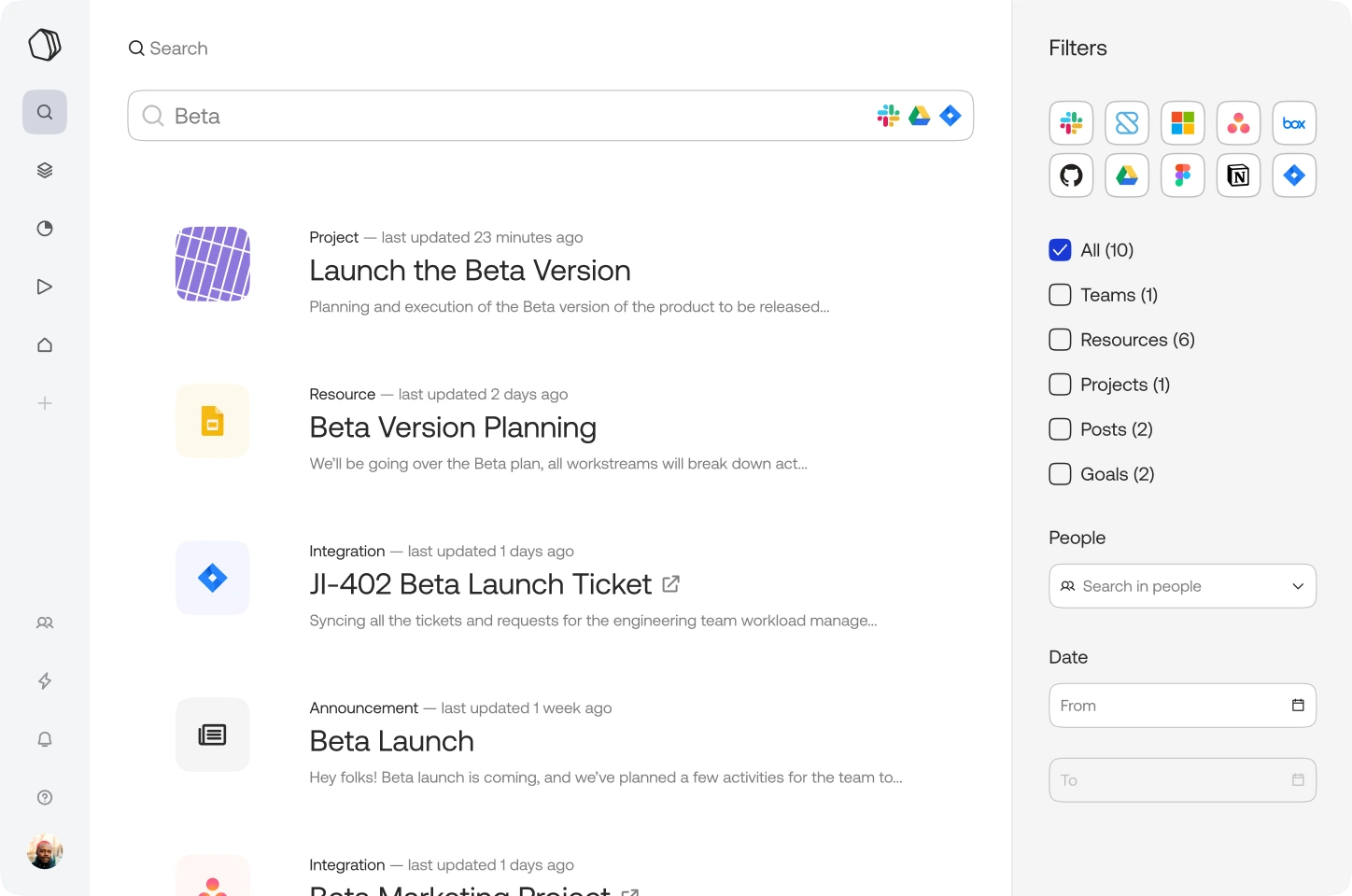Check the Goals (2) checkbox
Image resolution: width=1352 pixels, height=896 pixels.
click(1060, 474)
